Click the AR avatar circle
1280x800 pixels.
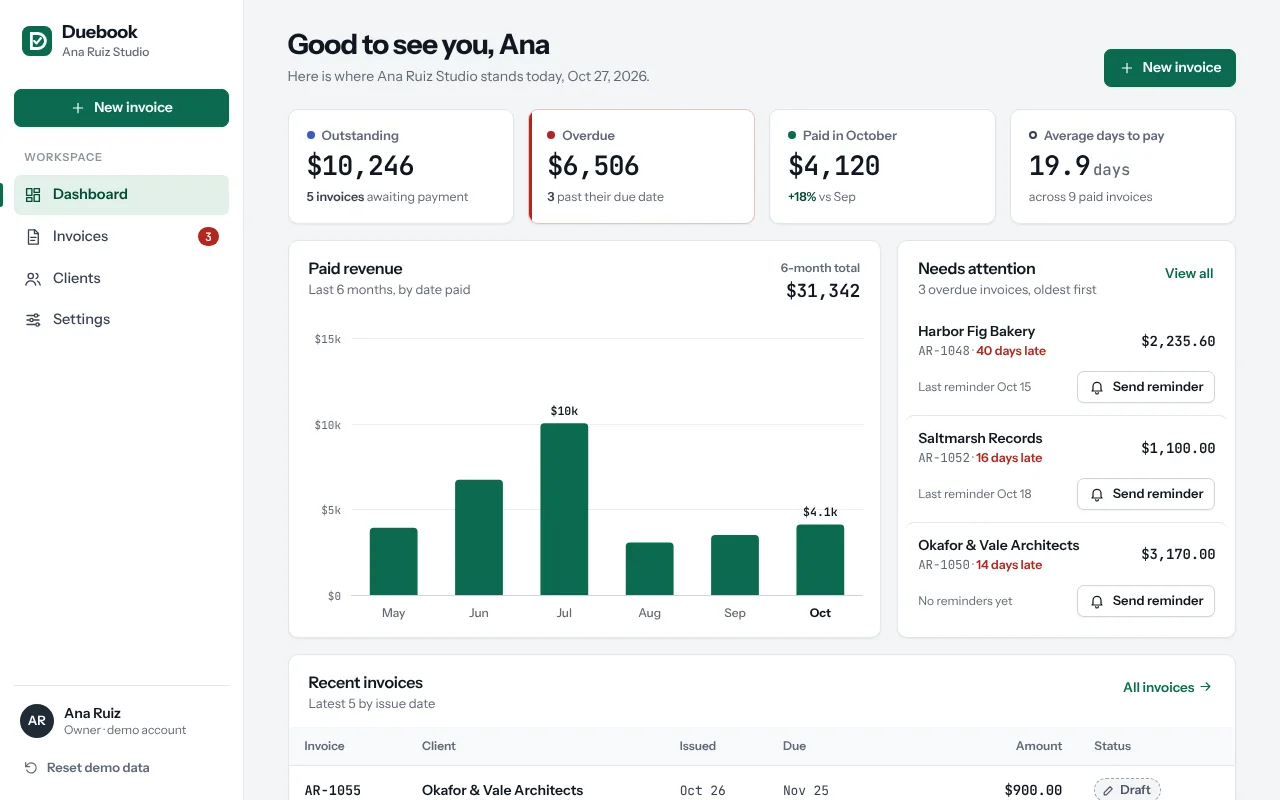[37, 721]
